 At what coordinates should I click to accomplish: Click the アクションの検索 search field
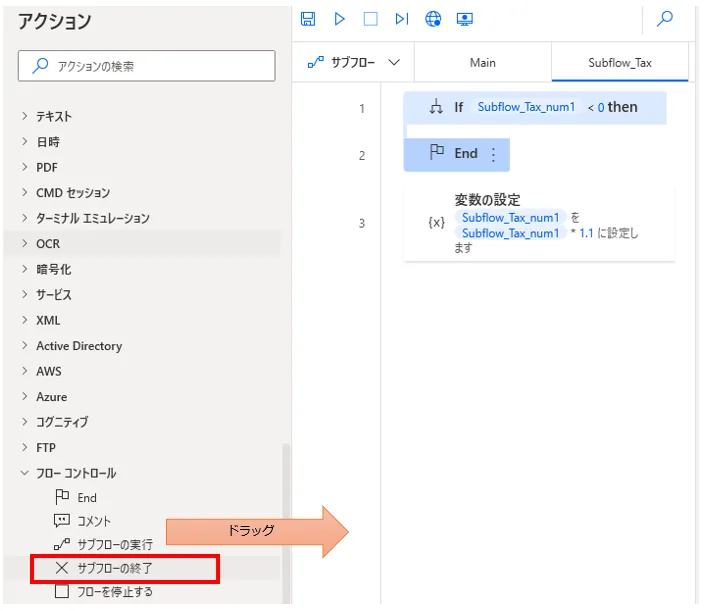[147, 67]
